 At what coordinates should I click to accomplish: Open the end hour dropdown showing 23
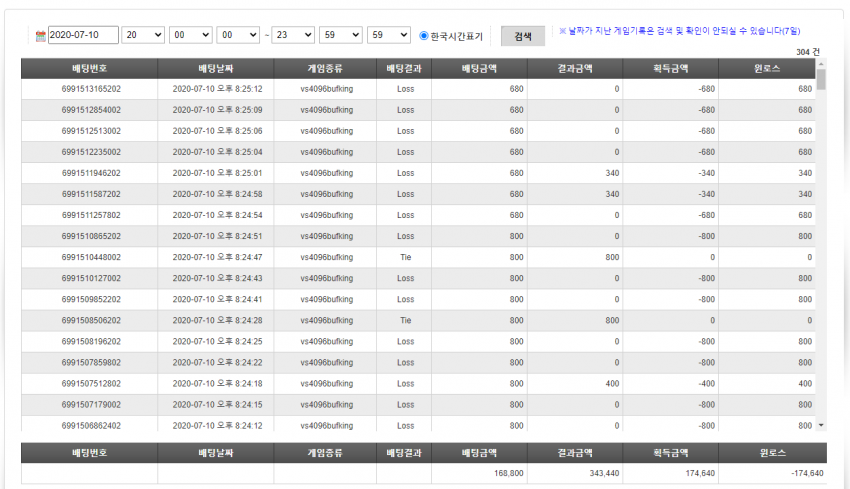(x=293, y=35)
